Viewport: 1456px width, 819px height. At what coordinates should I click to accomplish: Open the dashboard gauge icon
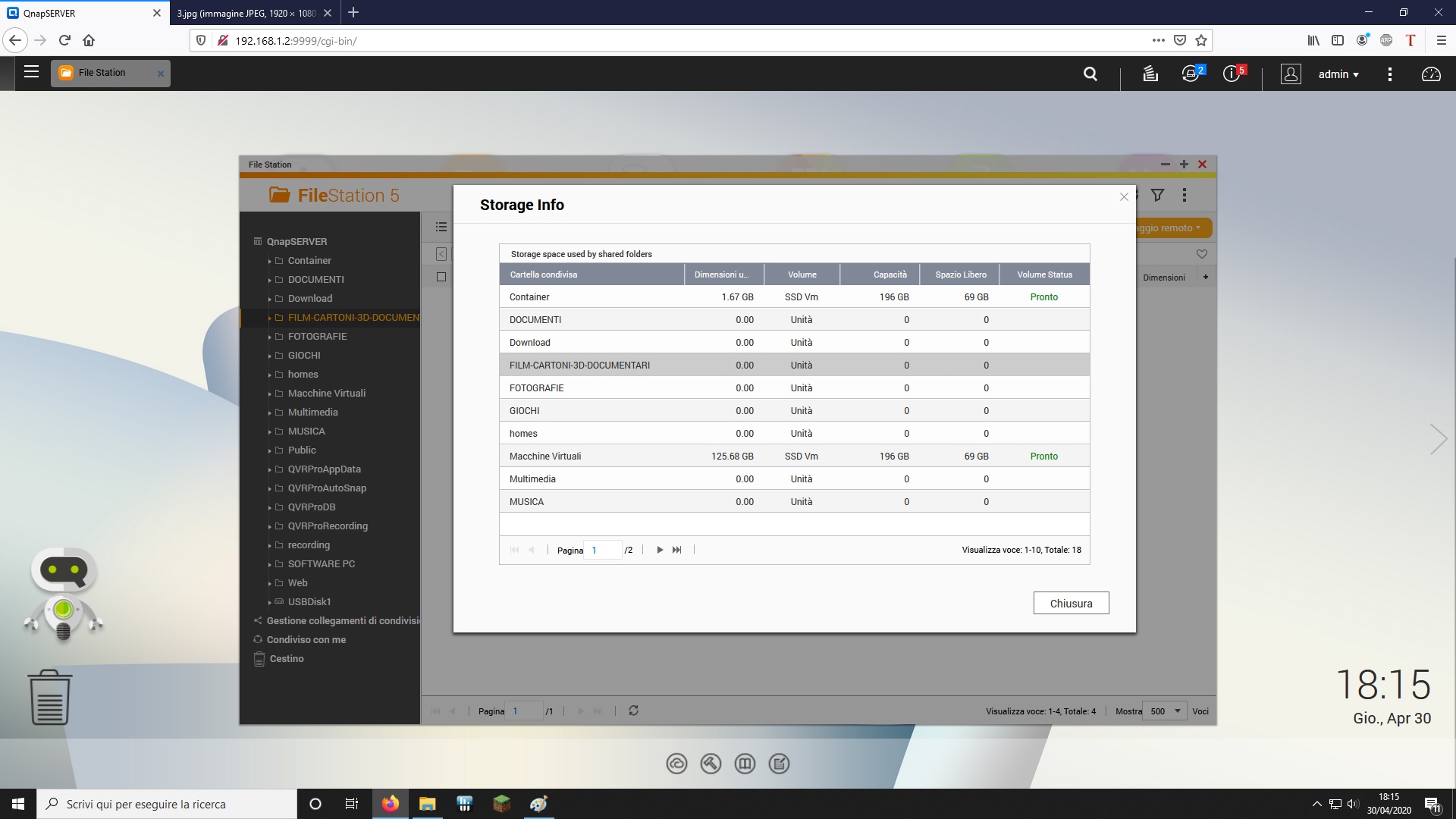1431,74
